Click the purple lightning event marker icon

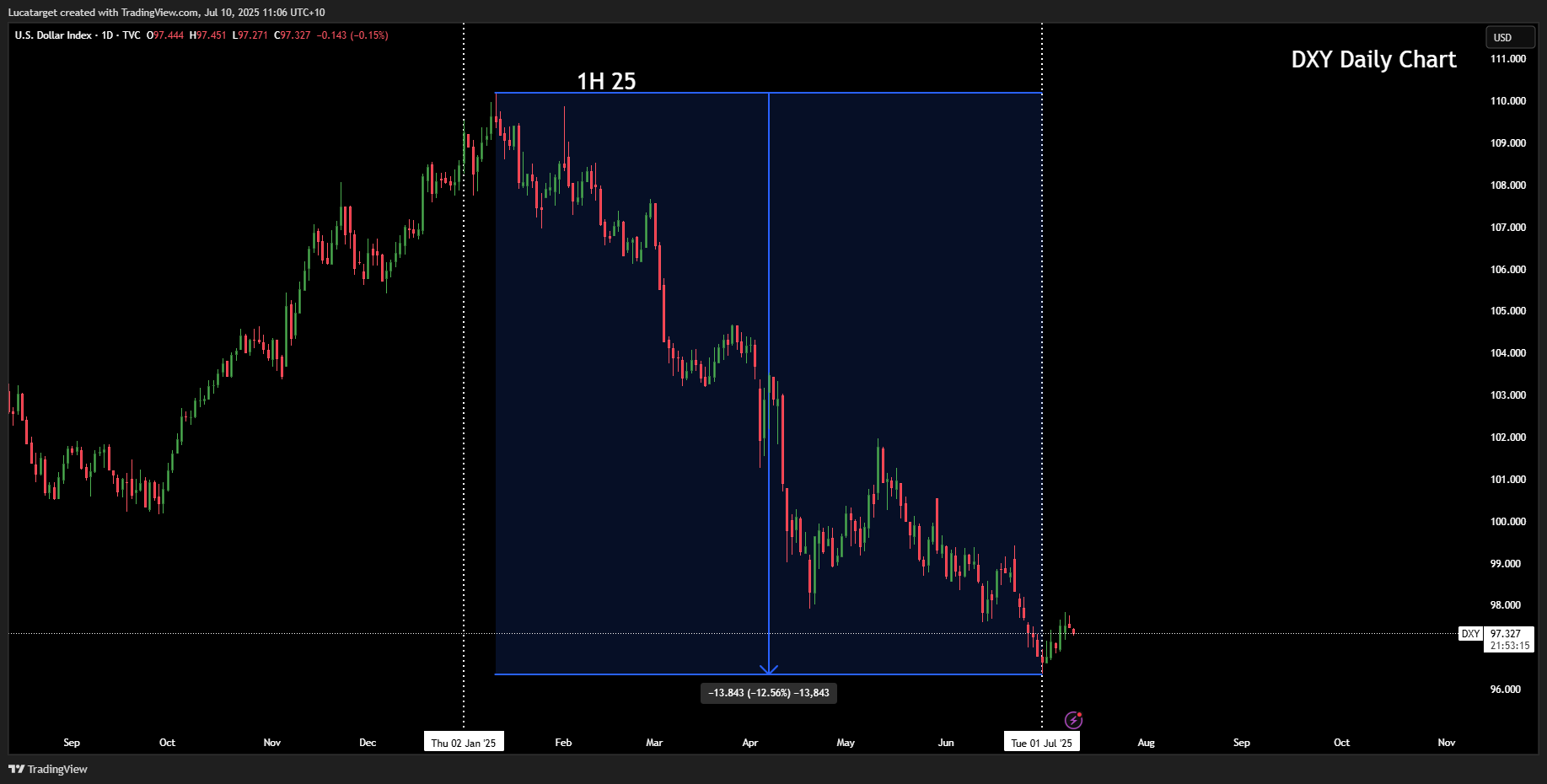click(1073, 720)
